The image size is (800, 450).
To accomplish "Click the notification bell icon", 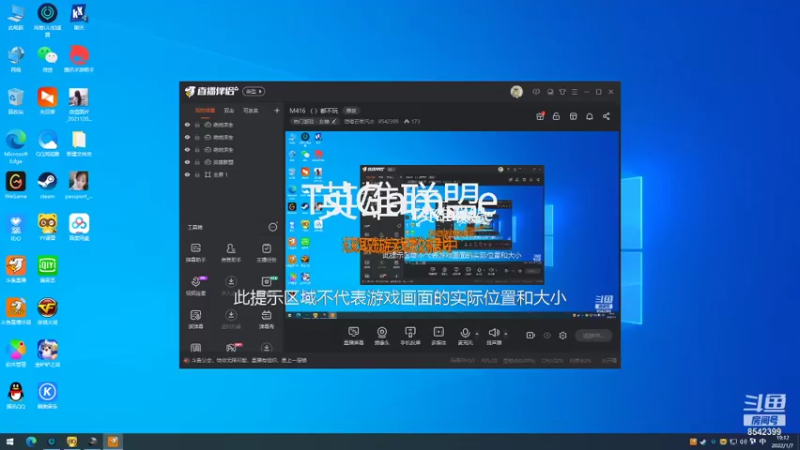I will coord(589,116).
